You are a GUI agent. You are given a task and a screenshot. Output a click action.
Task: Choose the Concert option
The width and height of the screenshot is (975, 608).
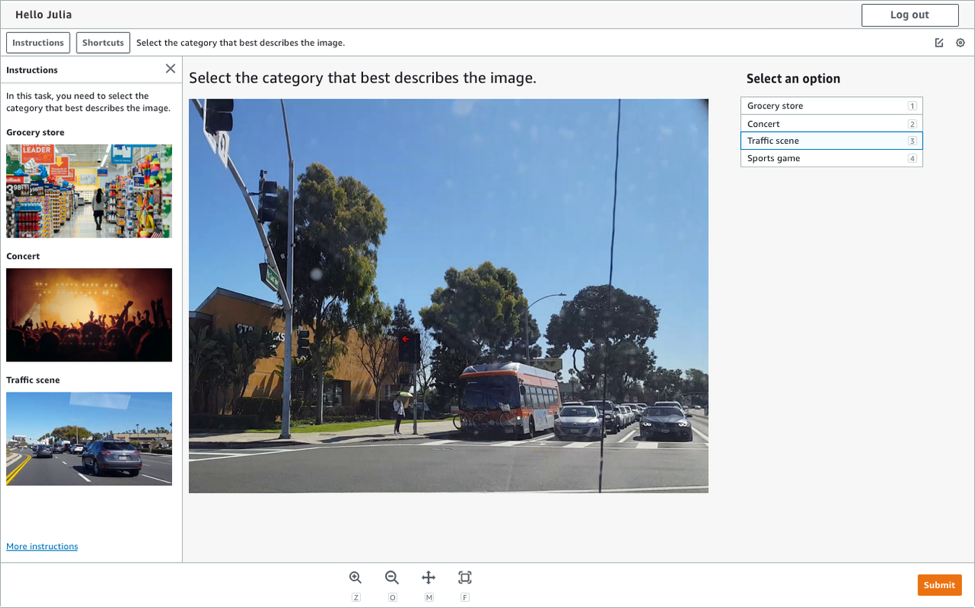click(831, 124)
